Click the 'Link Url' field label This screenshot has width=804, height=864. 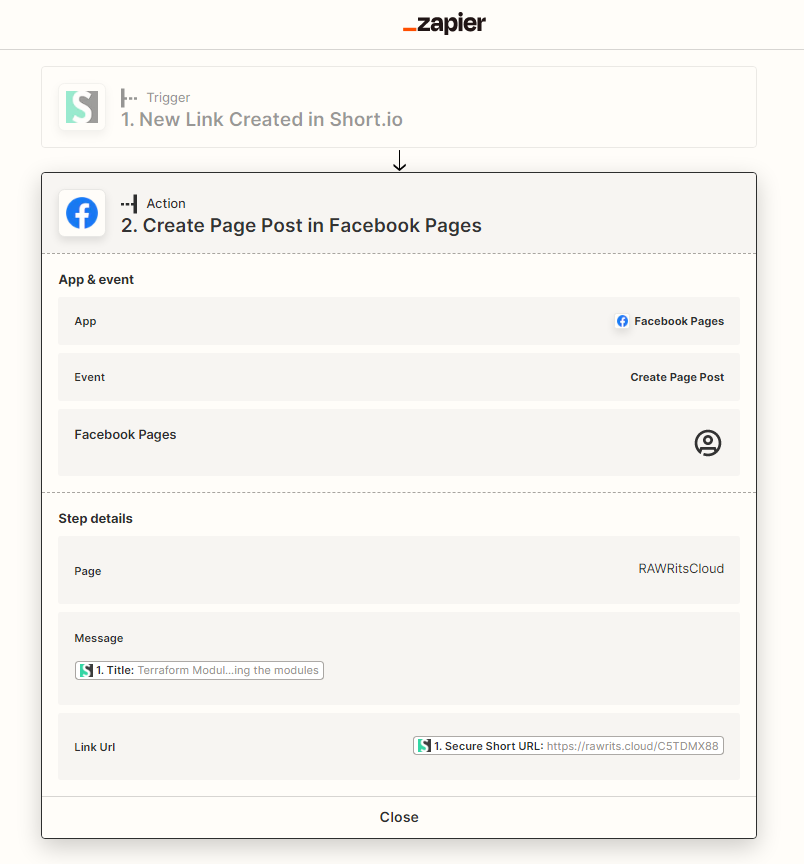point(95,747)
